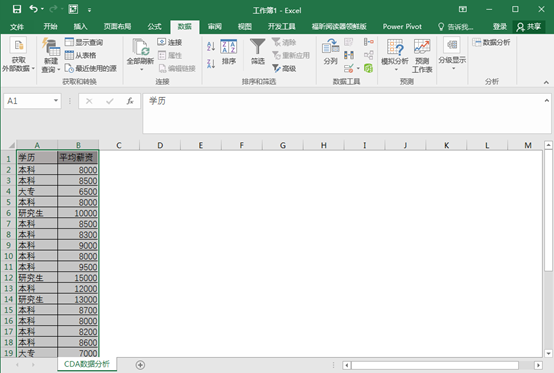Viewport: 554px width, 373px height.
Task: Select column C header
Action: click(119, 145)
